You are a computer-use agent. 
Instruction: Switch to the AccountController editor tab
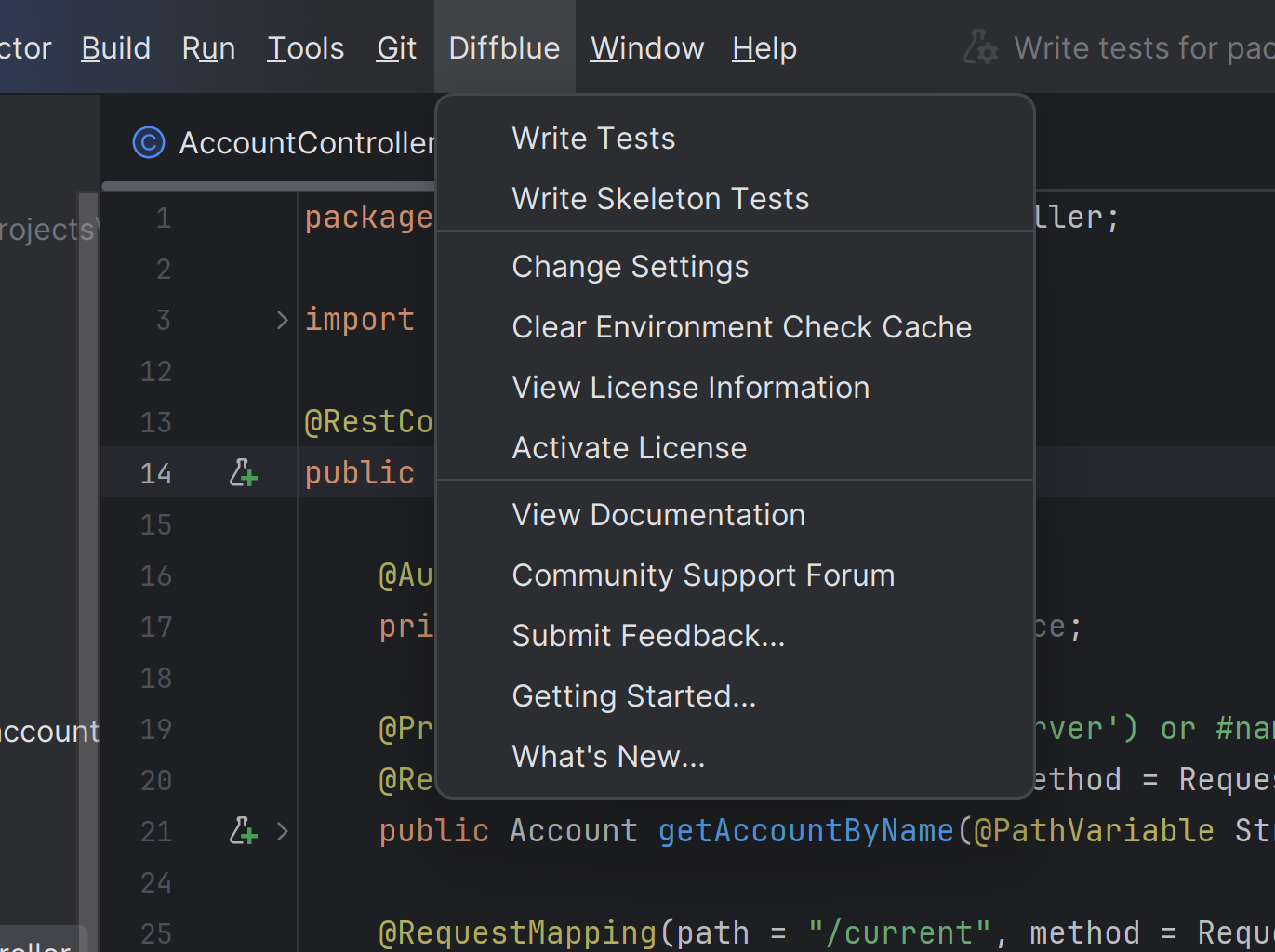306,143
